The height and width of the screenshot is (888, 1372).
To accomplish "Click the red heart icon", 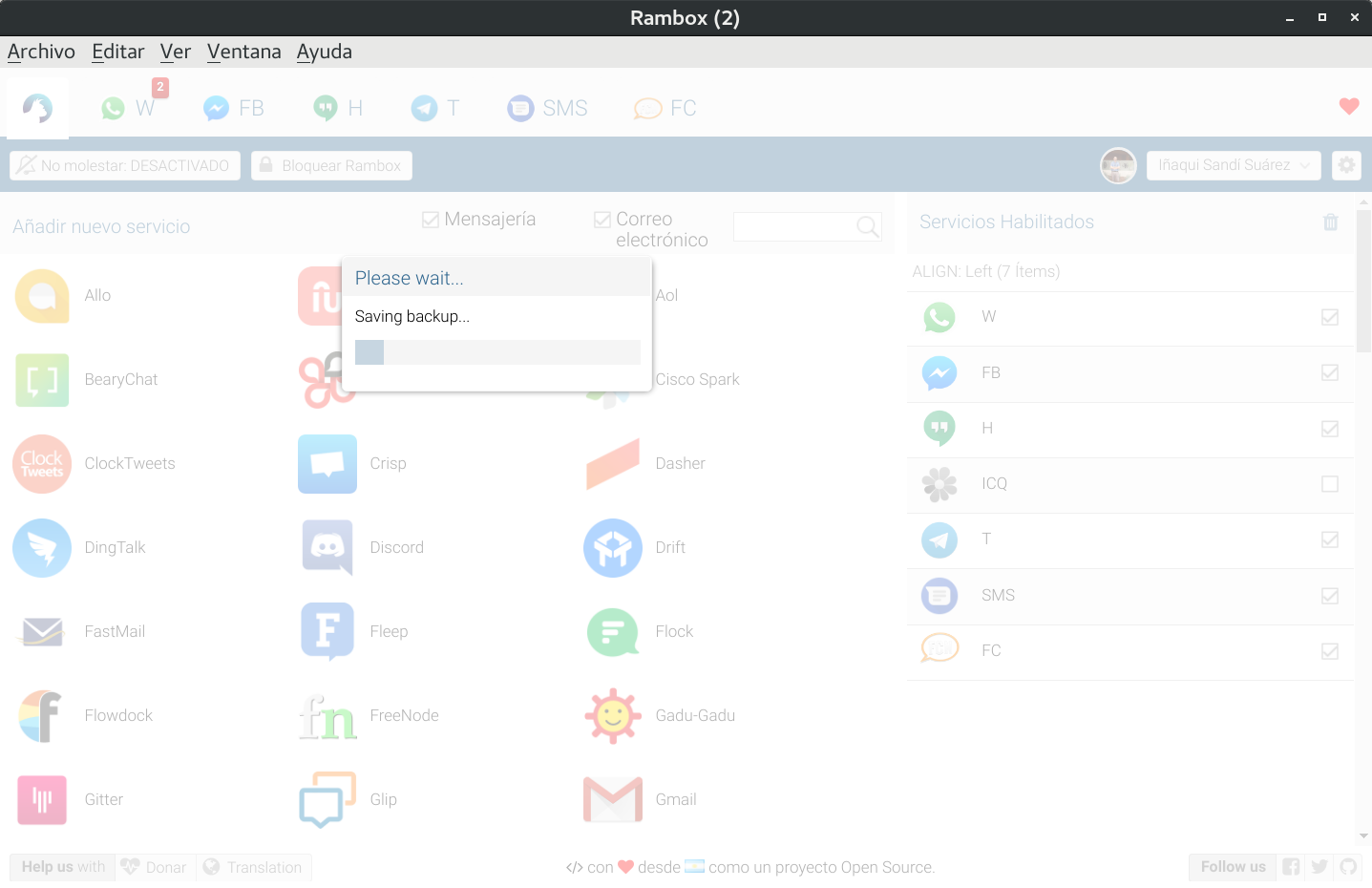I will (x=1349, y=106).
